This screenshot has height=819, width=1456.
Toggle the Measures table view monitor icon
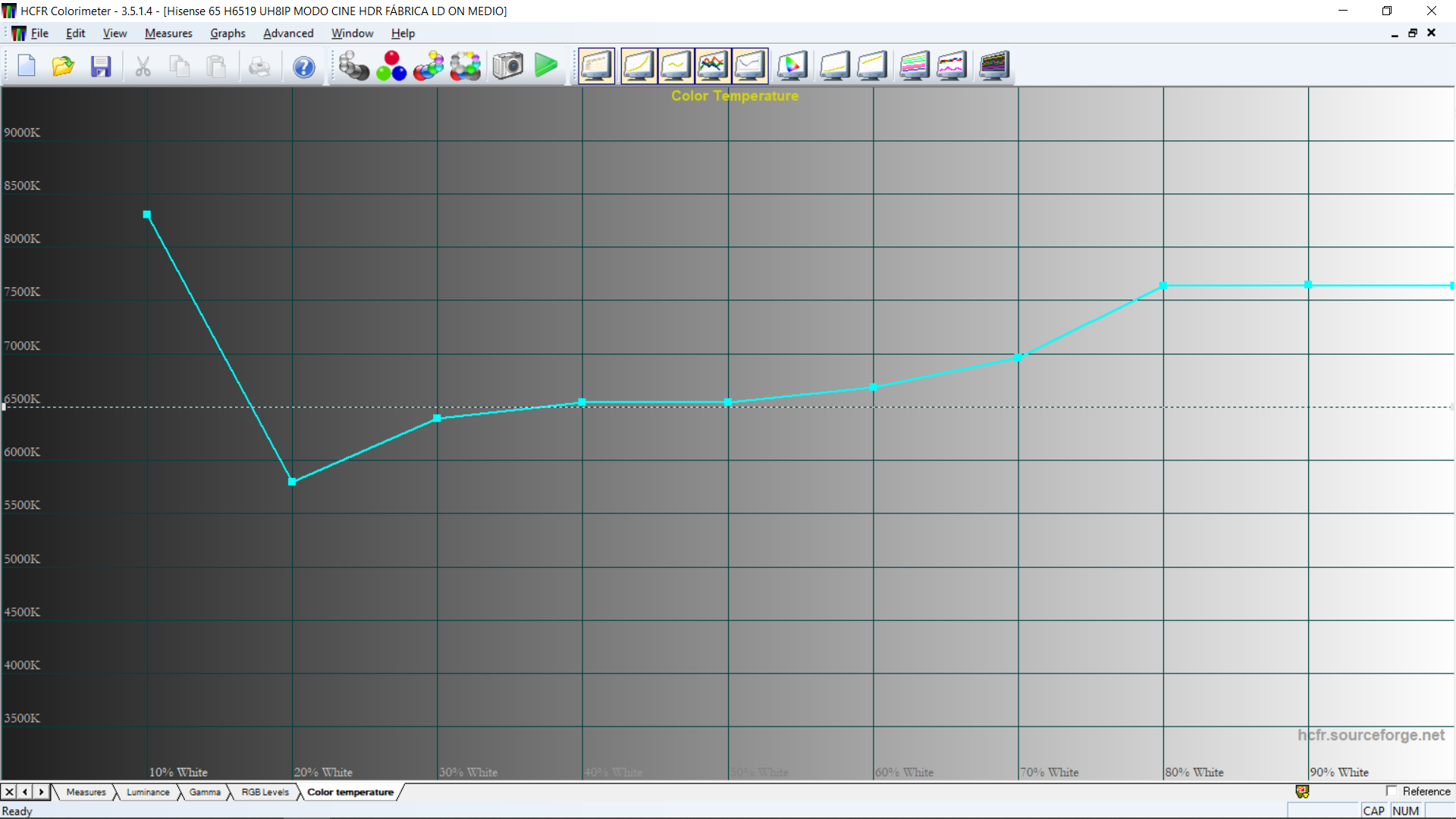[596, 66]
